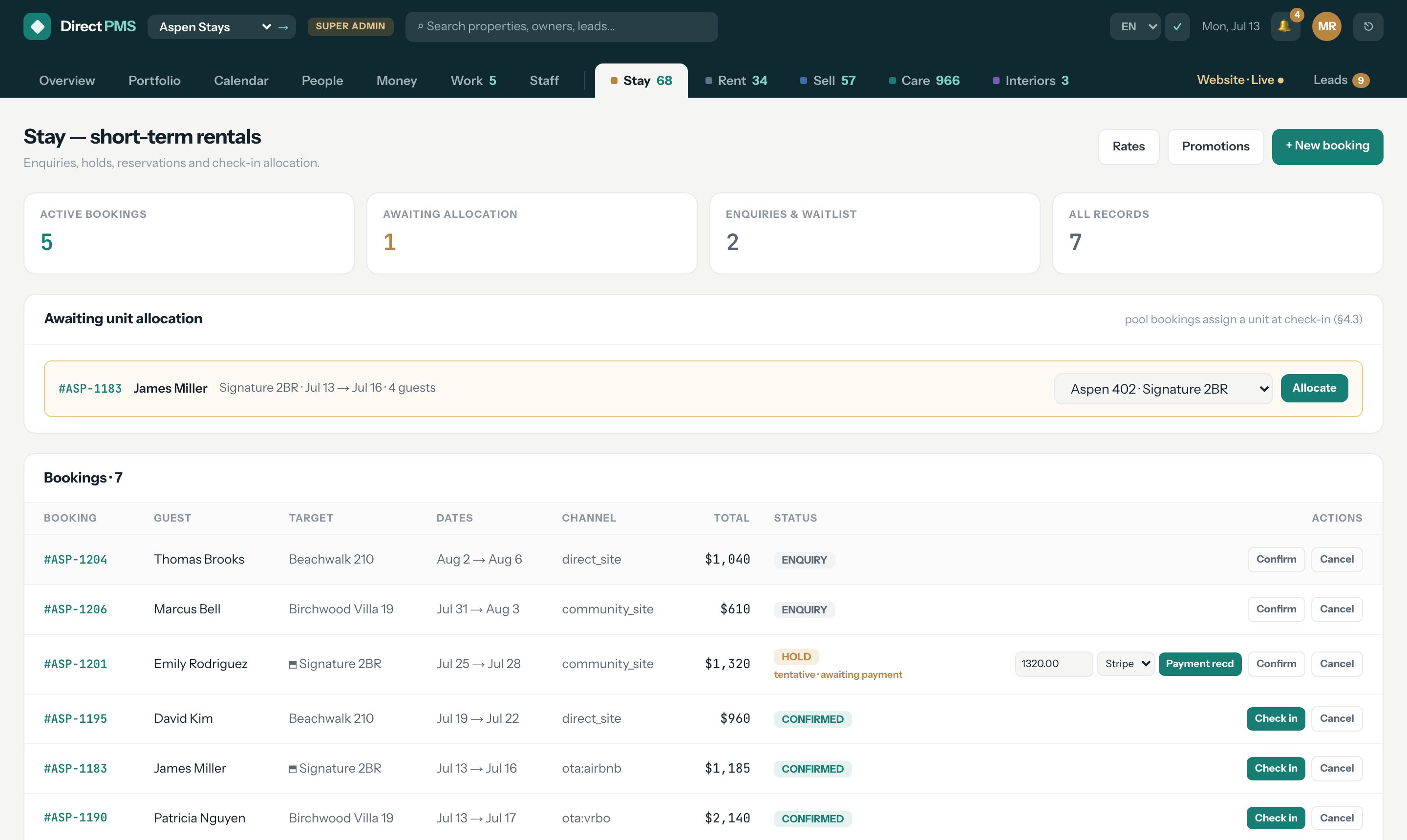Switch to the Calendar tab
This screenshot has height=840, width=1407.
[x=241, y=81]
